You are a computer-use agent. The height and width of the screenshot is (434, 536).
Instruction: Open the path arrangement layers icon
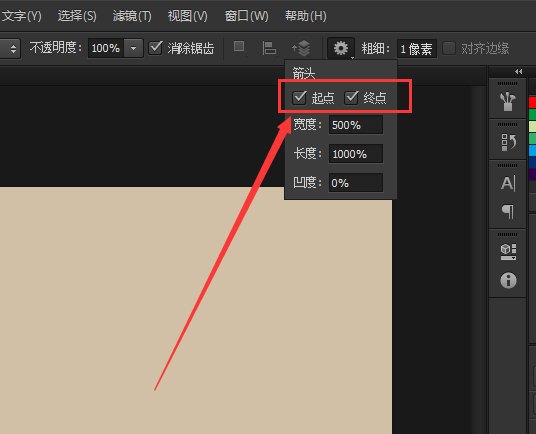point(301,48)
